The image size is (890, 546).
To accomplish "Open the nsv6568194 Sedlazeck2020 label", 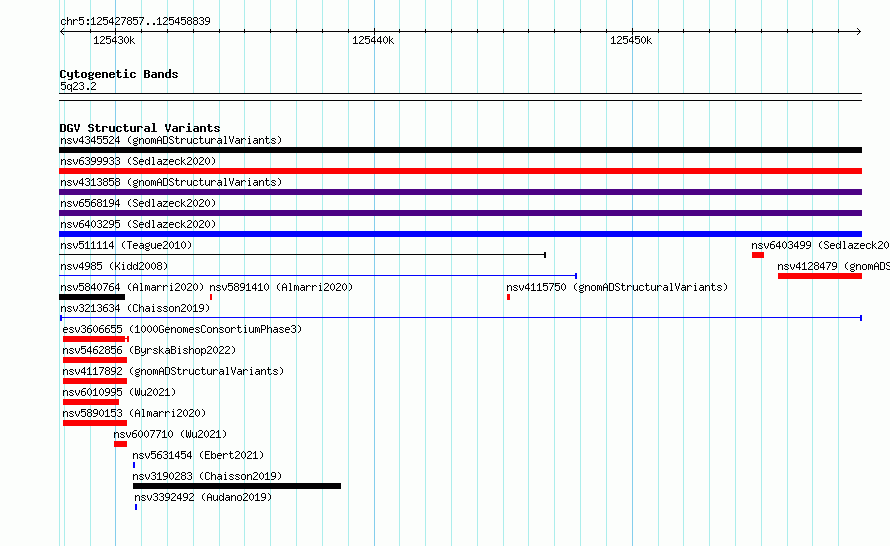I will (138, 203).
